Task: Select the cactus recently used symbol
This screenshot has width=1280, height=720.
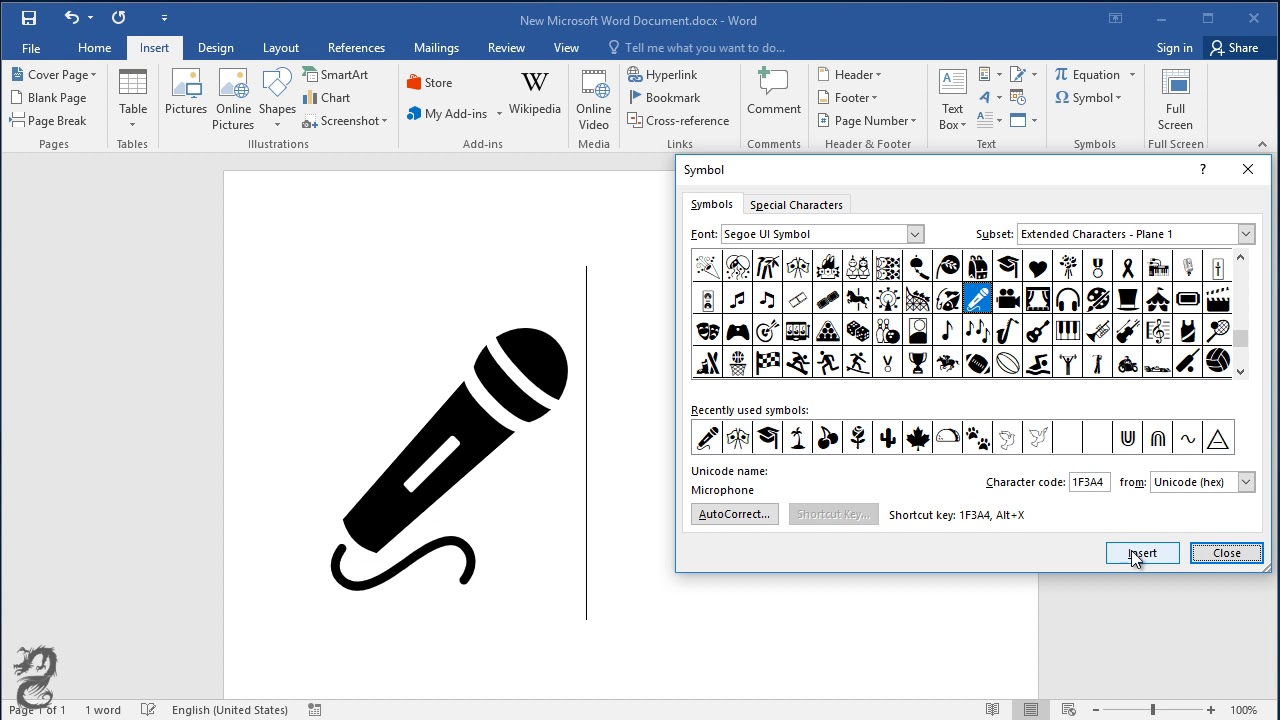Action: (x=887, y=438)
